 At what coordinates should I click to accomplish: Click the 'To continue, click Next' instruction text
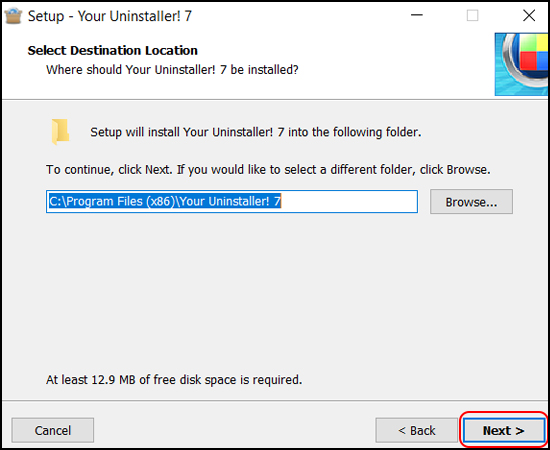(x=268, y=170)
